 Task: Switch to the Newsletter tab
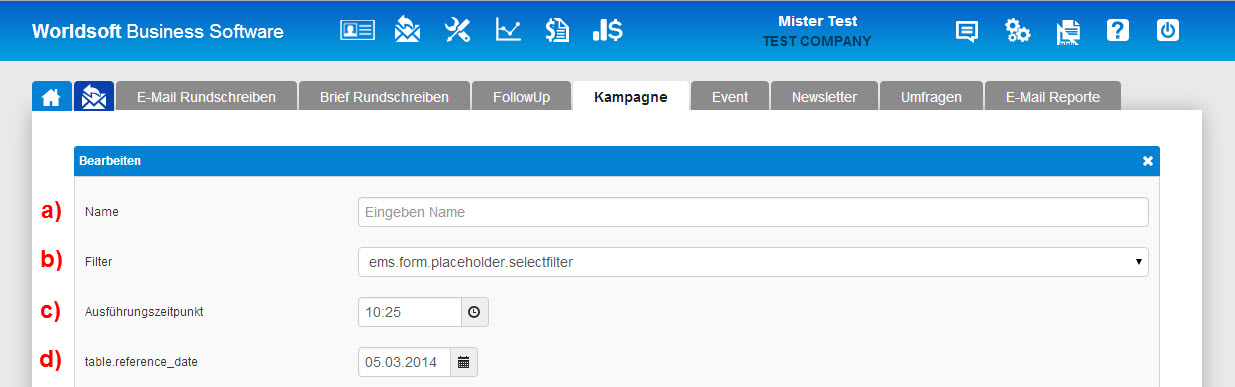pyautogui.click(x=824, y=97)
